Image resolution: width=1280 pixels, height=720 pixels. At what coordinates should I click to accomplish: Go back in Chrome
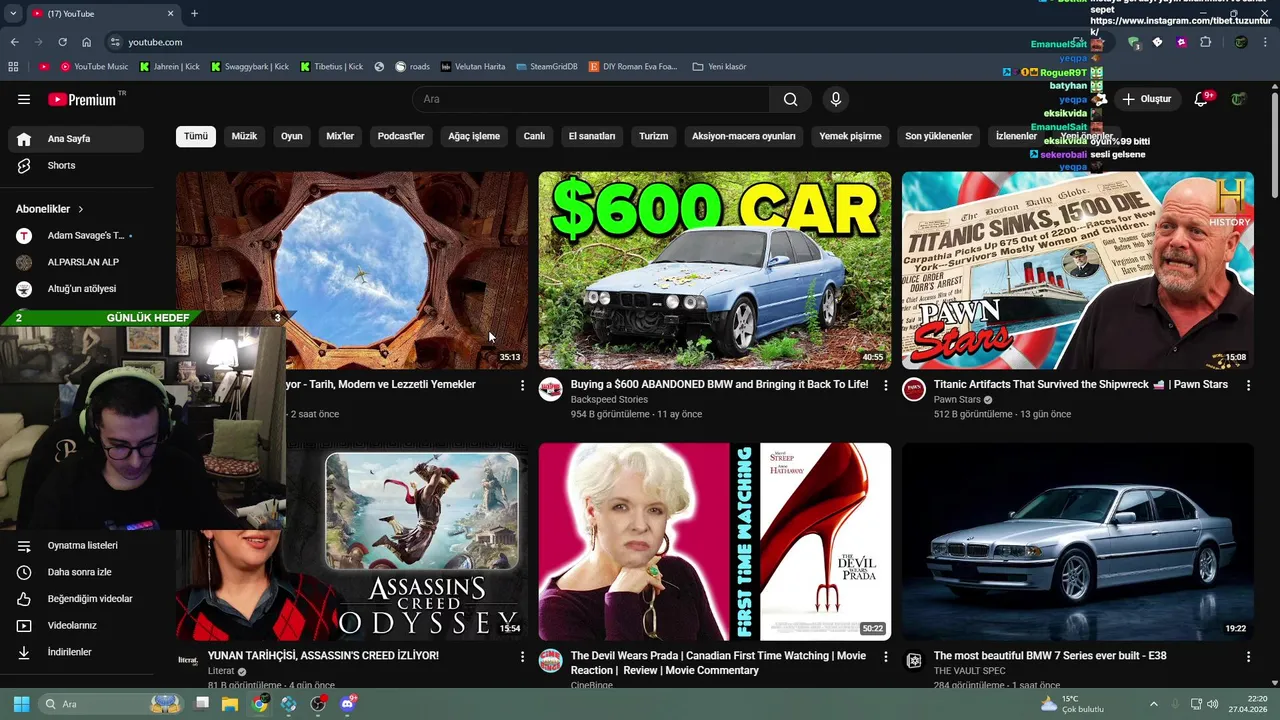14,42
